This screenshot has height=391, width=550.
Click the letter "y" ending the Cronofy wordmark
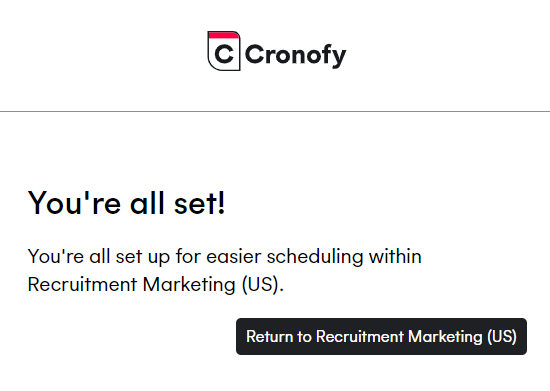(338, 58)
